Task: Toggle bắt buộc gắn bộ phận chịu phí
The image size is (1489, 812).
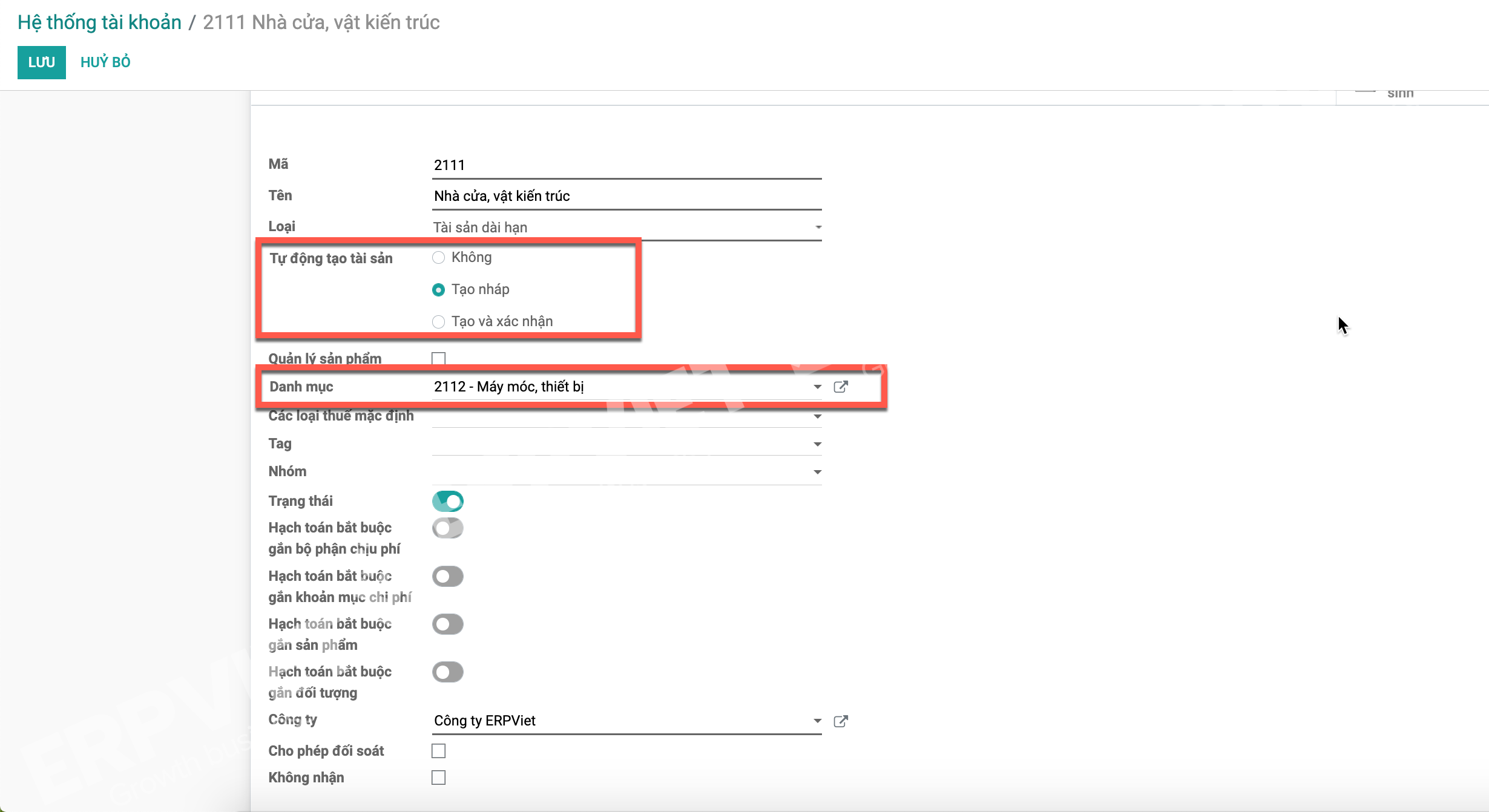Action: (448, 528)
